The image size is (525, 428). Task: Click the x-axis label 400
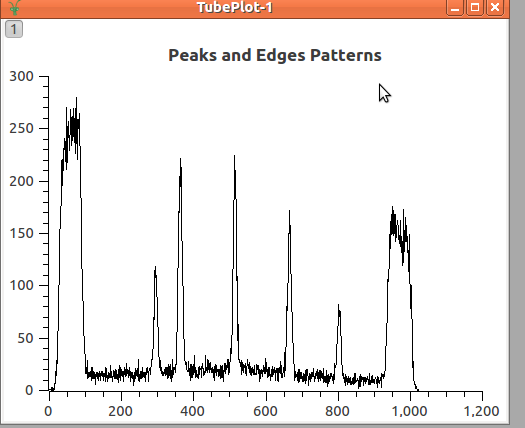coord(193,411)
